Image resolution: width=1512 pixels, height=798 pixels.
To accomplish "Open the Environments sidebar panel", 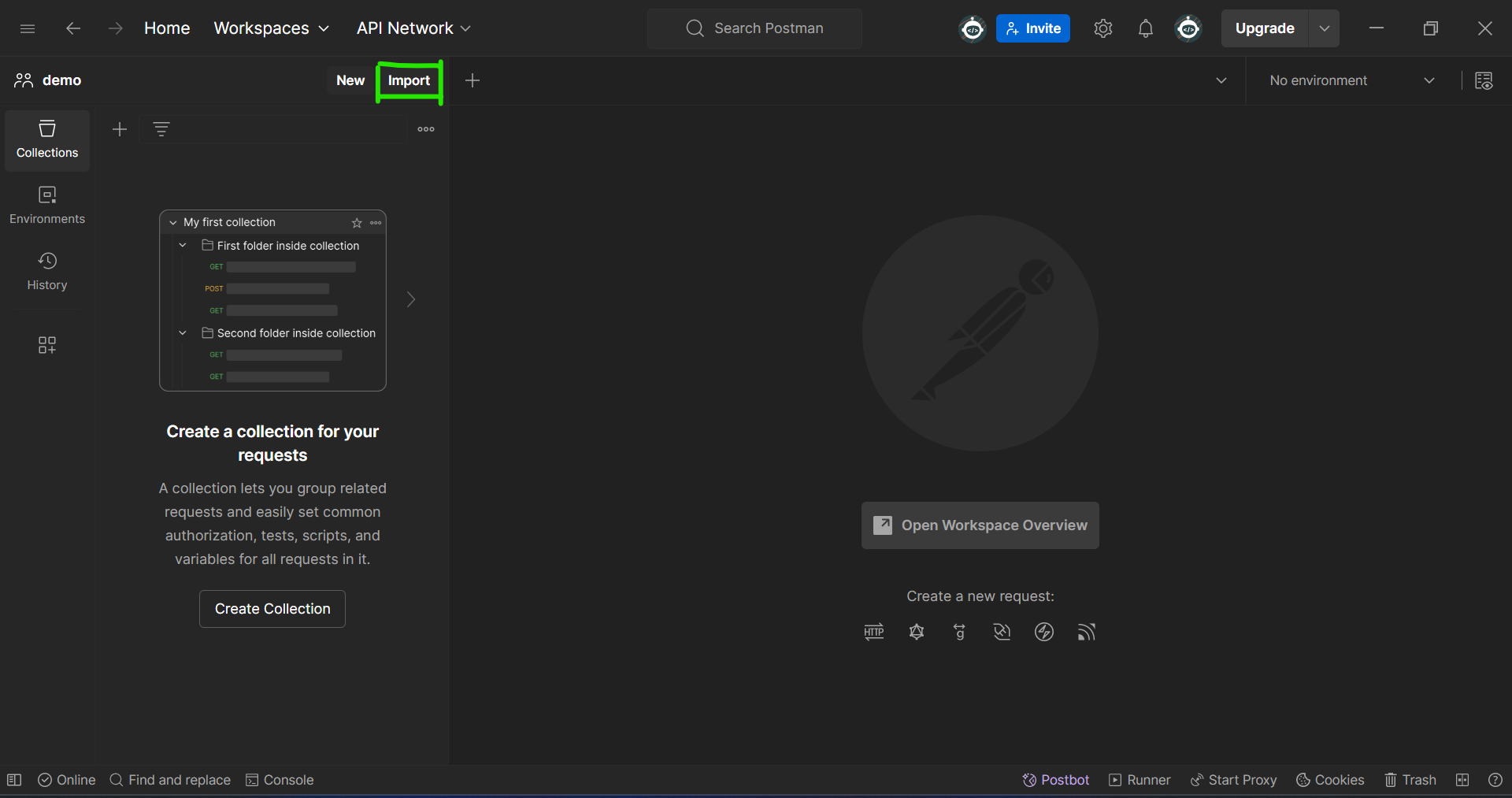I will 47,205.
